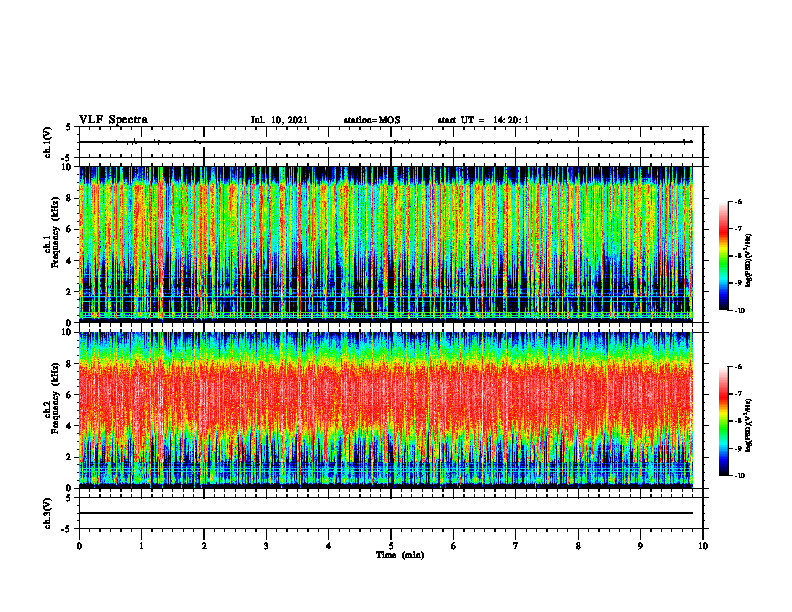Click the ch.3 voltage flat-line trace
Screen dimensions: 792x612
point(386,513)
